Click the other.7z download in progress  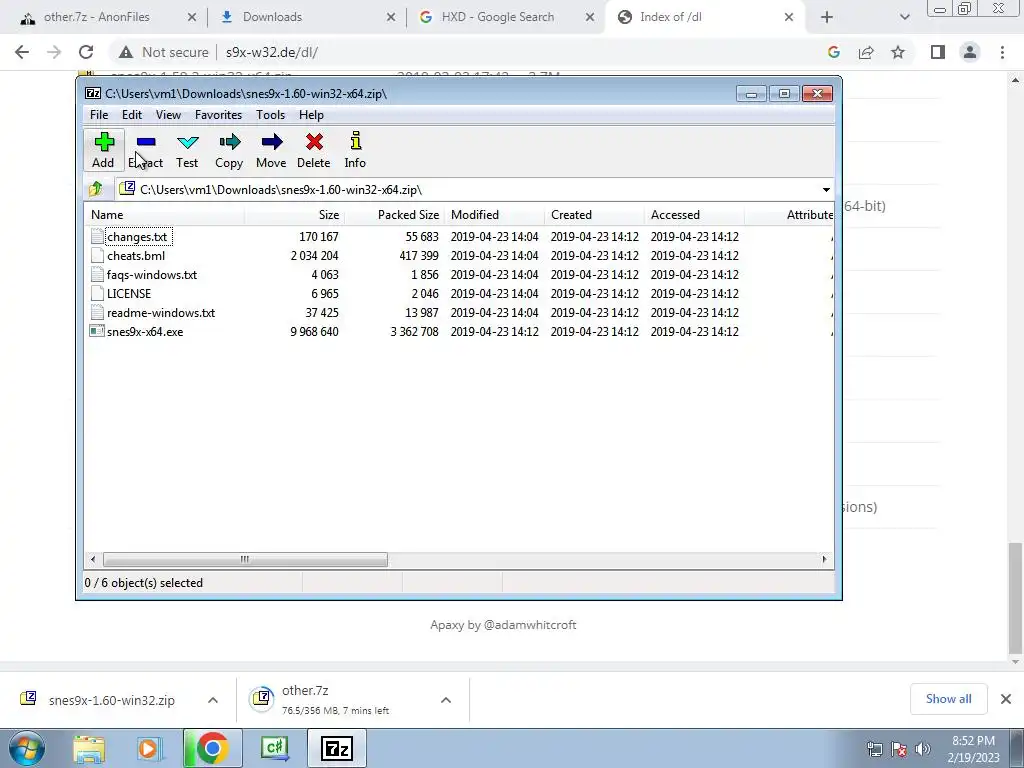click(x=336, y=700)
